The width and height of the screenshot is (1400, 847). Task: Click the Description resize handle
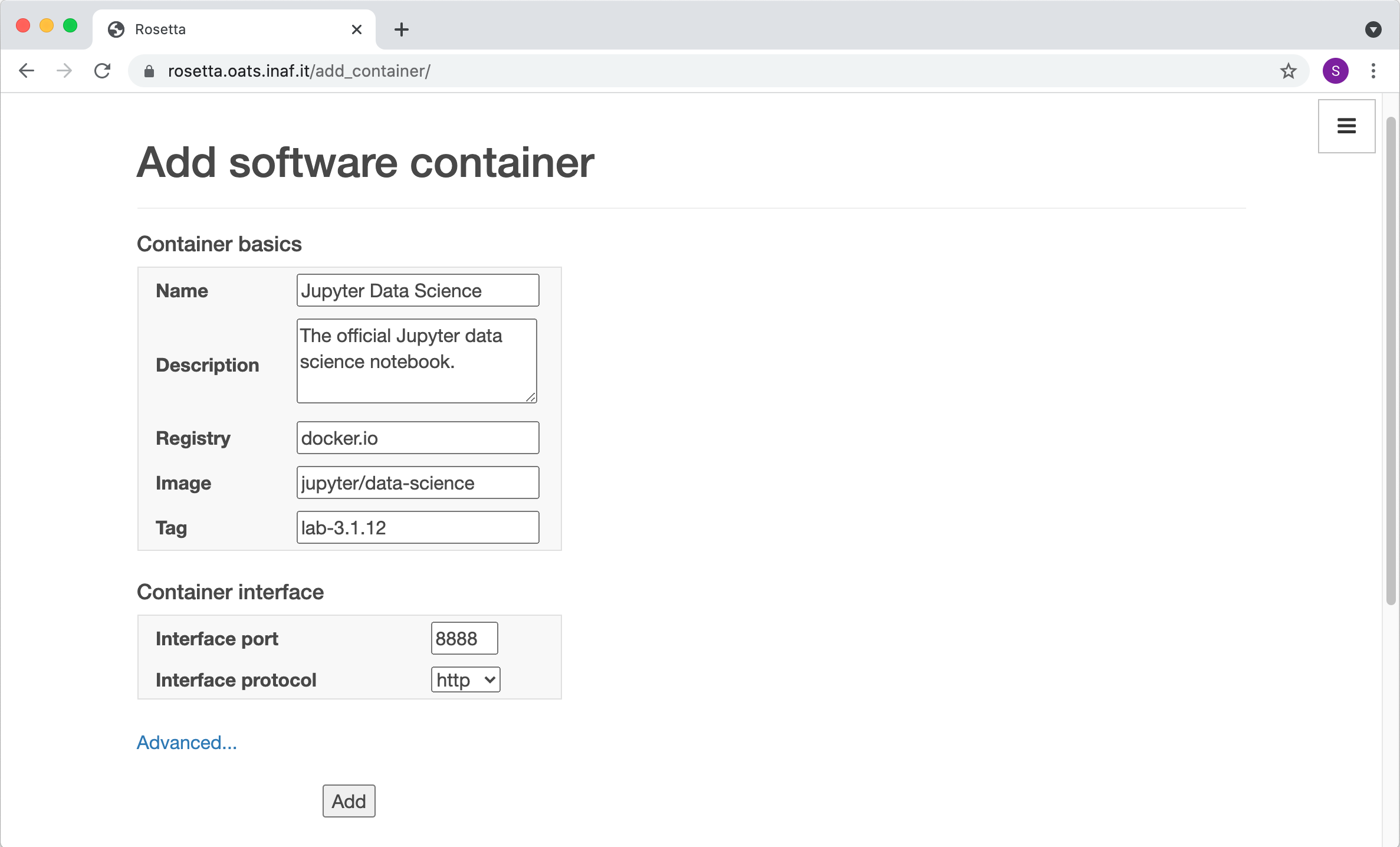pos(531,397)
